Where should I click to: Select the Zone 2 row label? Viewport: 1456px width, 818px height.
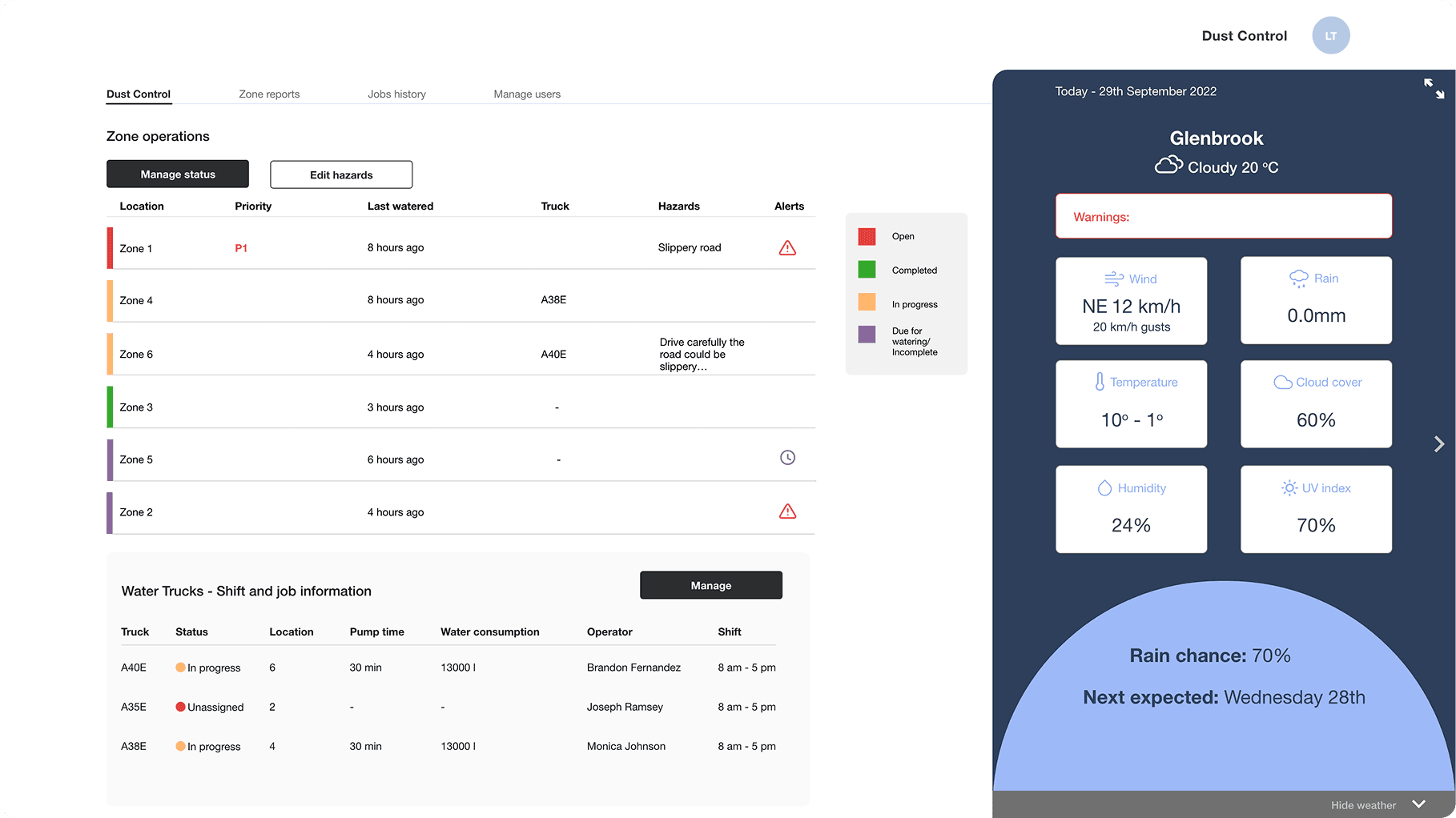click(136, 513)
